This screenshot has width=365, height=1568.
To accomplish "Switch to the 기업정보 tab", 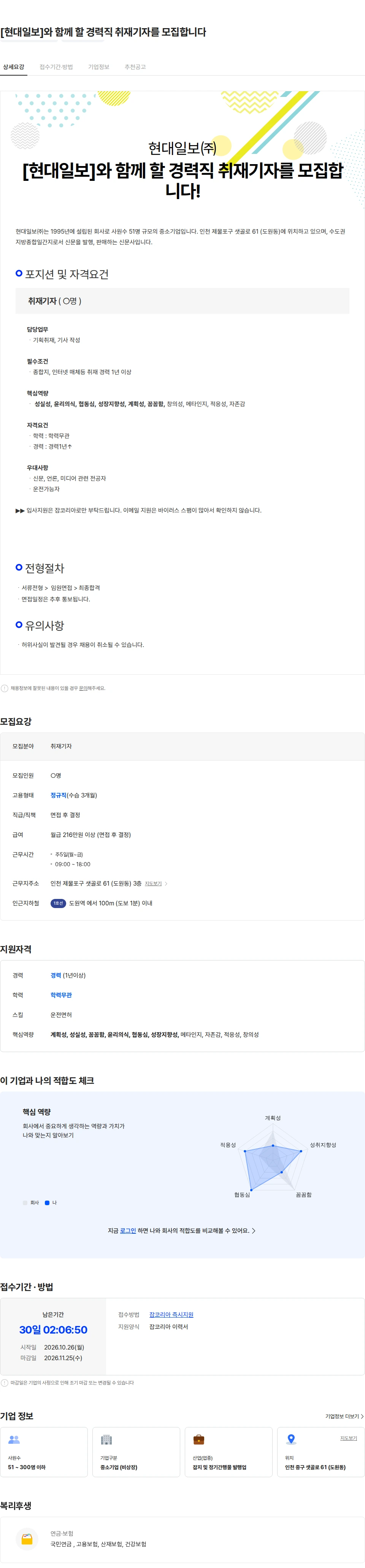I will (x=99, y=67).
